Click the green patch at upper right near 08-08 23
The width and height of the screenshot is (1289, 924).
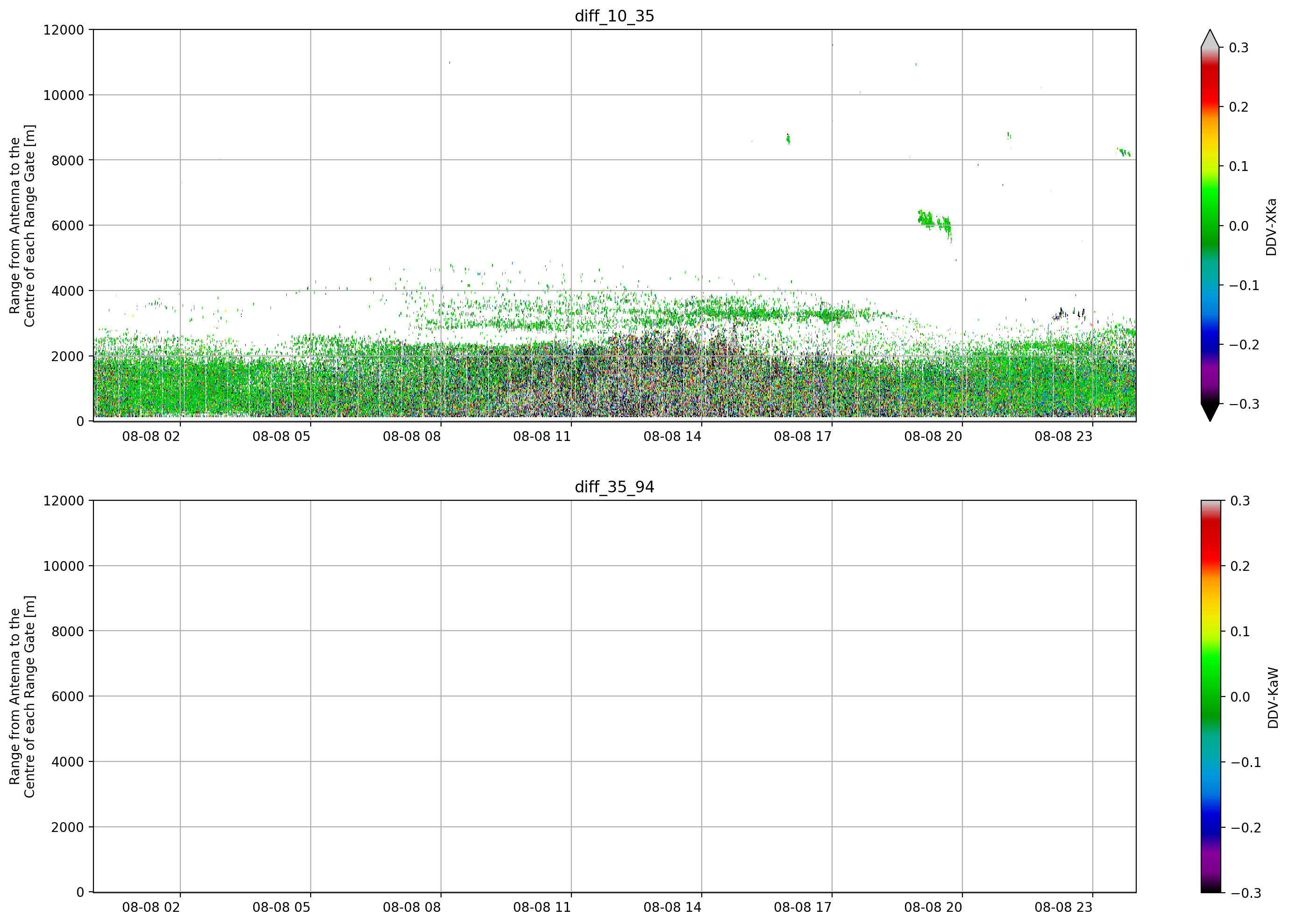click(1124, 152)
